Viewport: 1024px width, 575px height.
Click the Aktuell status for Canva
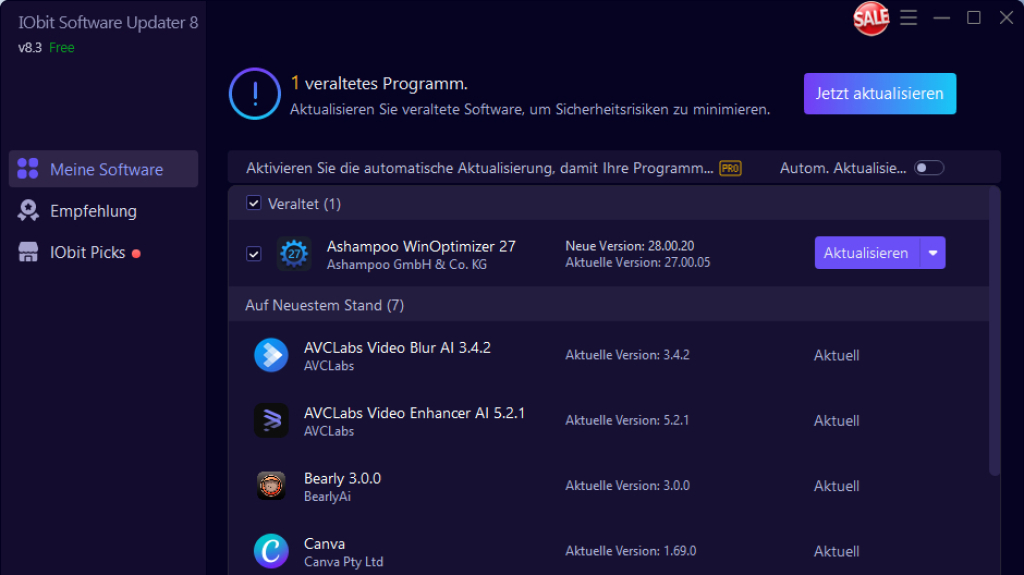(836, 551)
